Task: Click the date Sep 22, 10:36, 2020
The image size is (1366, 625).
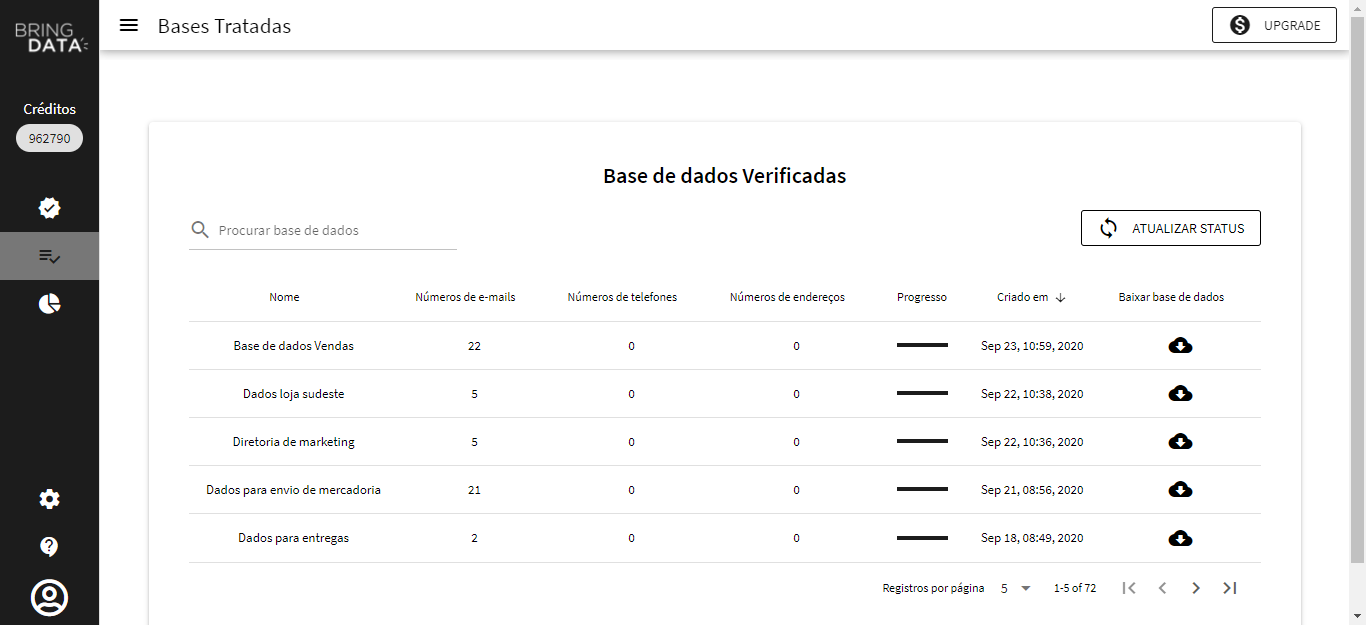Action: click(1032, 442)
